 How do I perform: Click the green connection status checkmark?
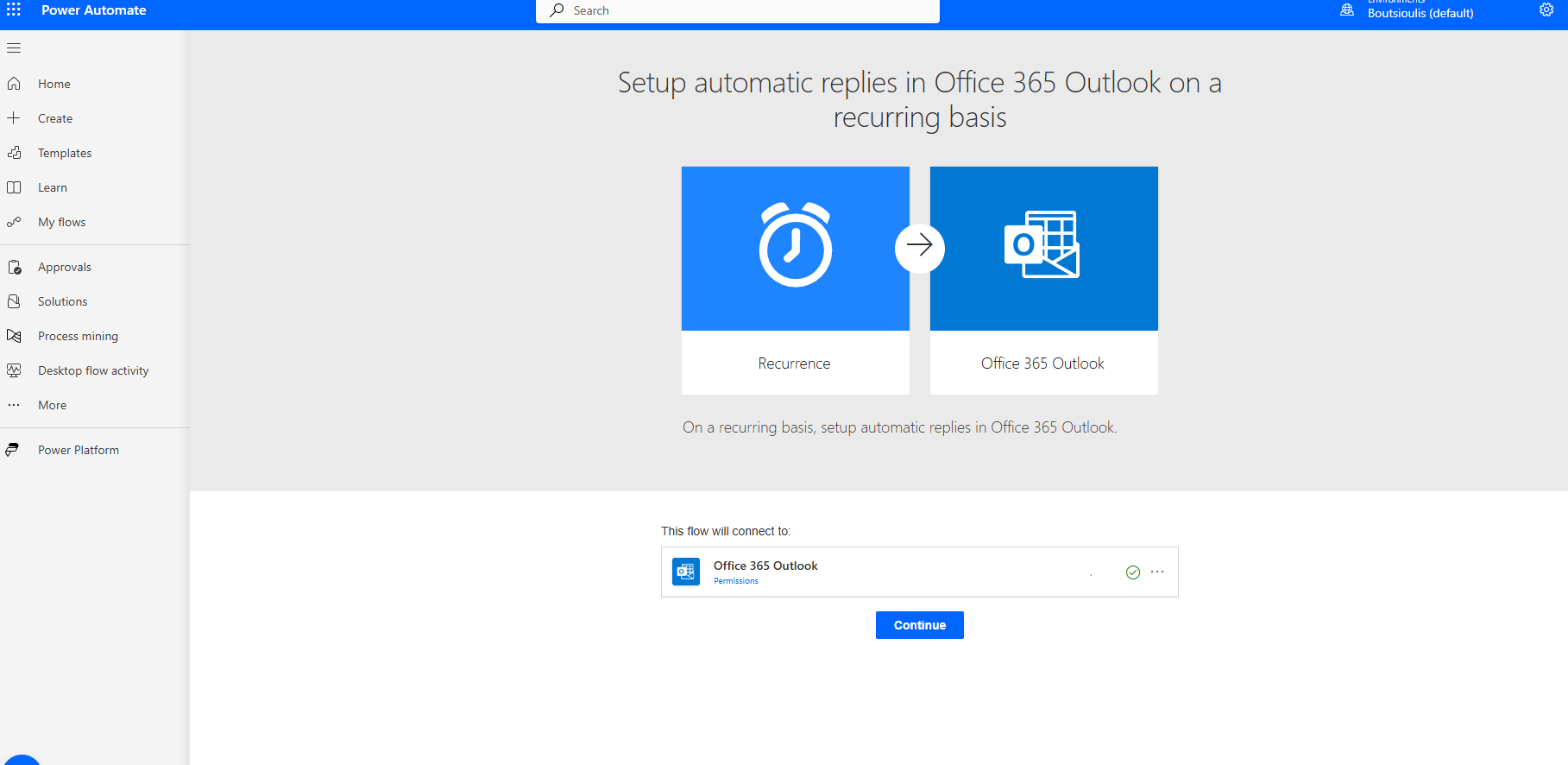1133,572
